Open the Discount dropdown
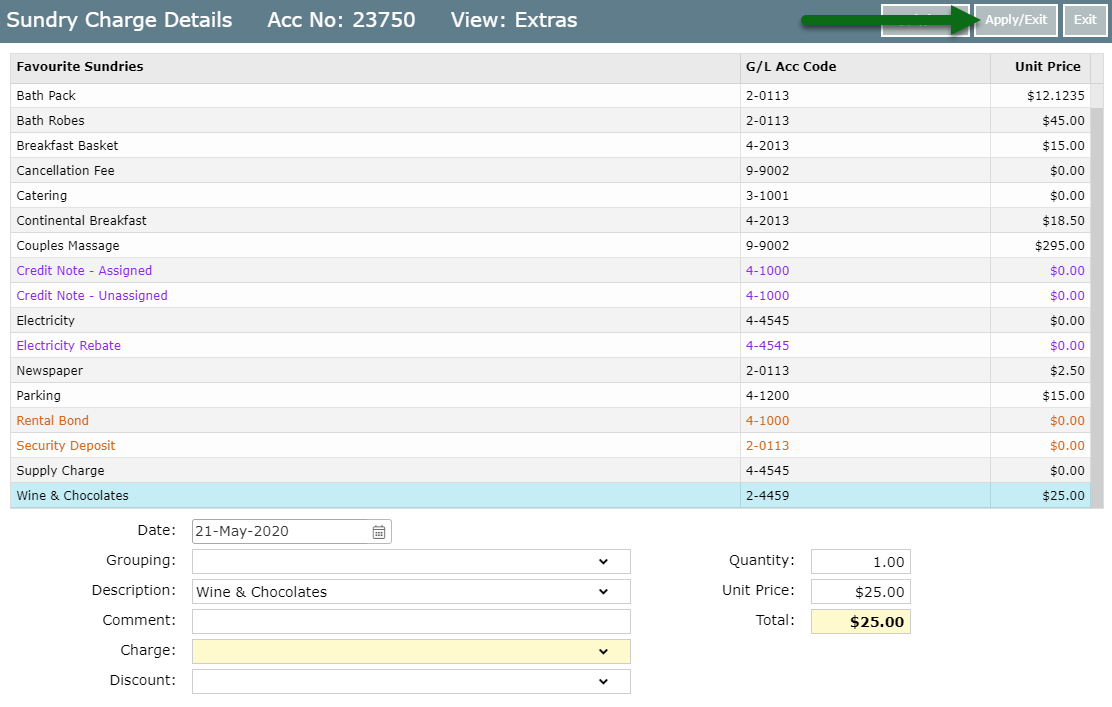The width and height of the screenshot is (1112, 707). tap(411, 681)
